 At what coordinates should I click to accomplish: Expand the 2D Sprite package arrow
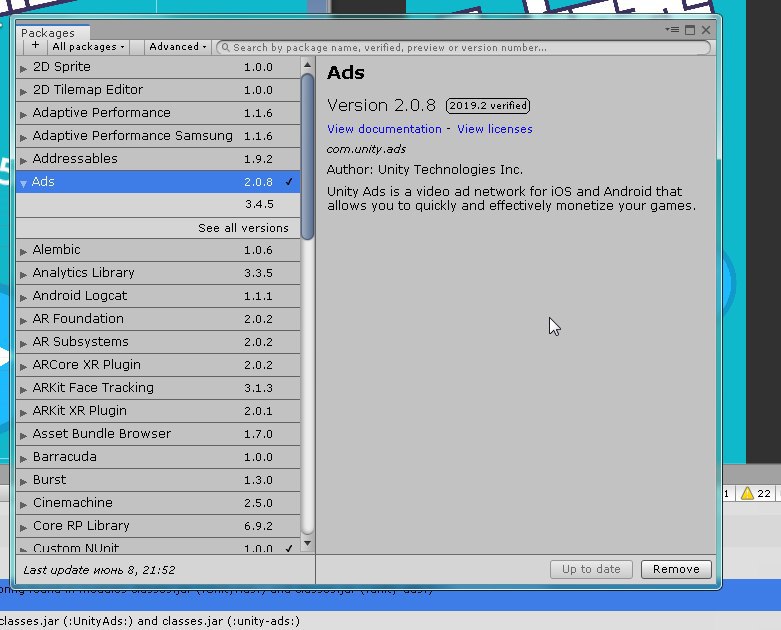click(23, 68)
